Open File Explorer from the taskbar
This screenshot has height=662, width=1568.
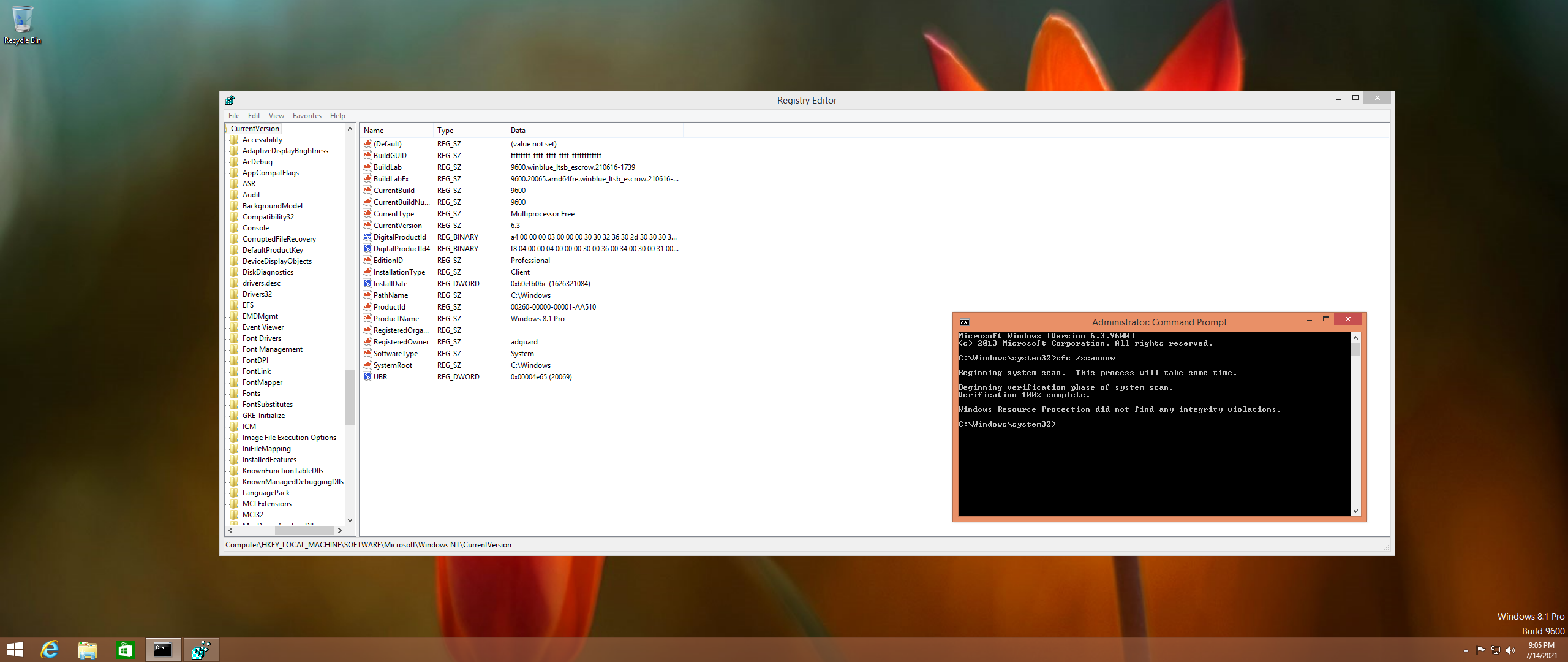(88, 650)
